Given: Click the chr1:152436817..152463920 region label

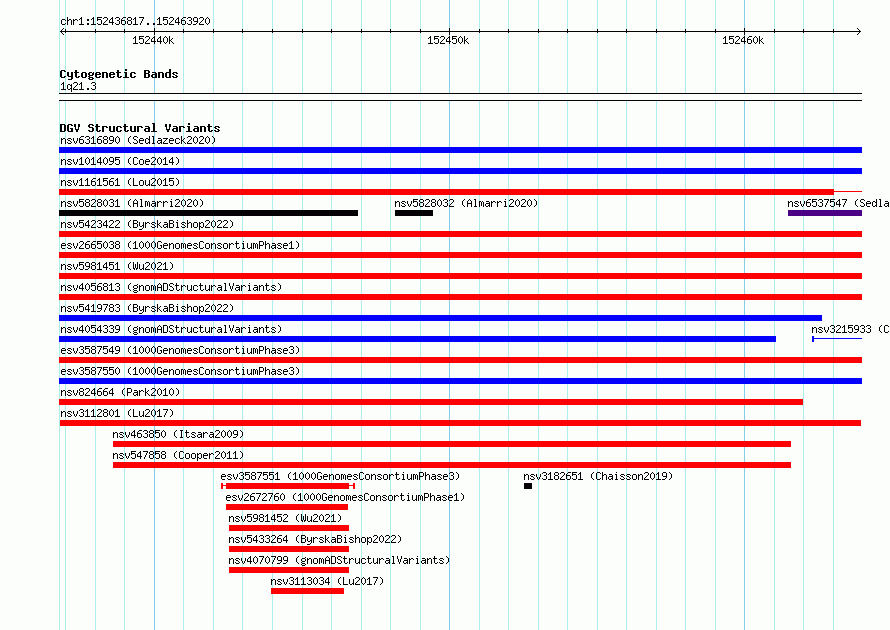Looking at the screenshot, I should pyautogui.click(x=135, y=21).
